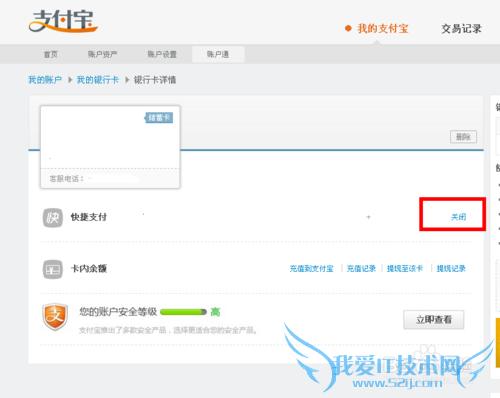This screenshot has height=398, width=500.
Task: Click the 客服电话 label on the card
Action: pyautogui.click(x=66, y=179)
